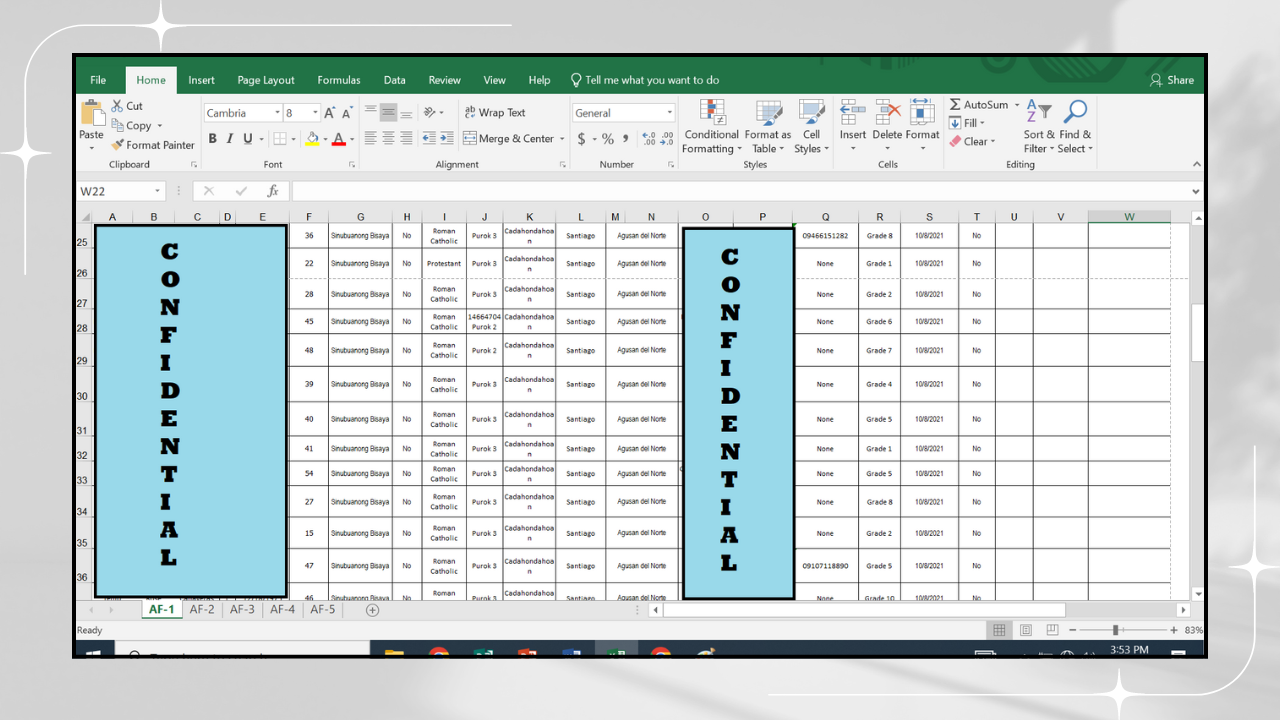Viewport: 1280px width, 720px height.
Task: Open Find & Select magnifier
Action: (1076, 127)
